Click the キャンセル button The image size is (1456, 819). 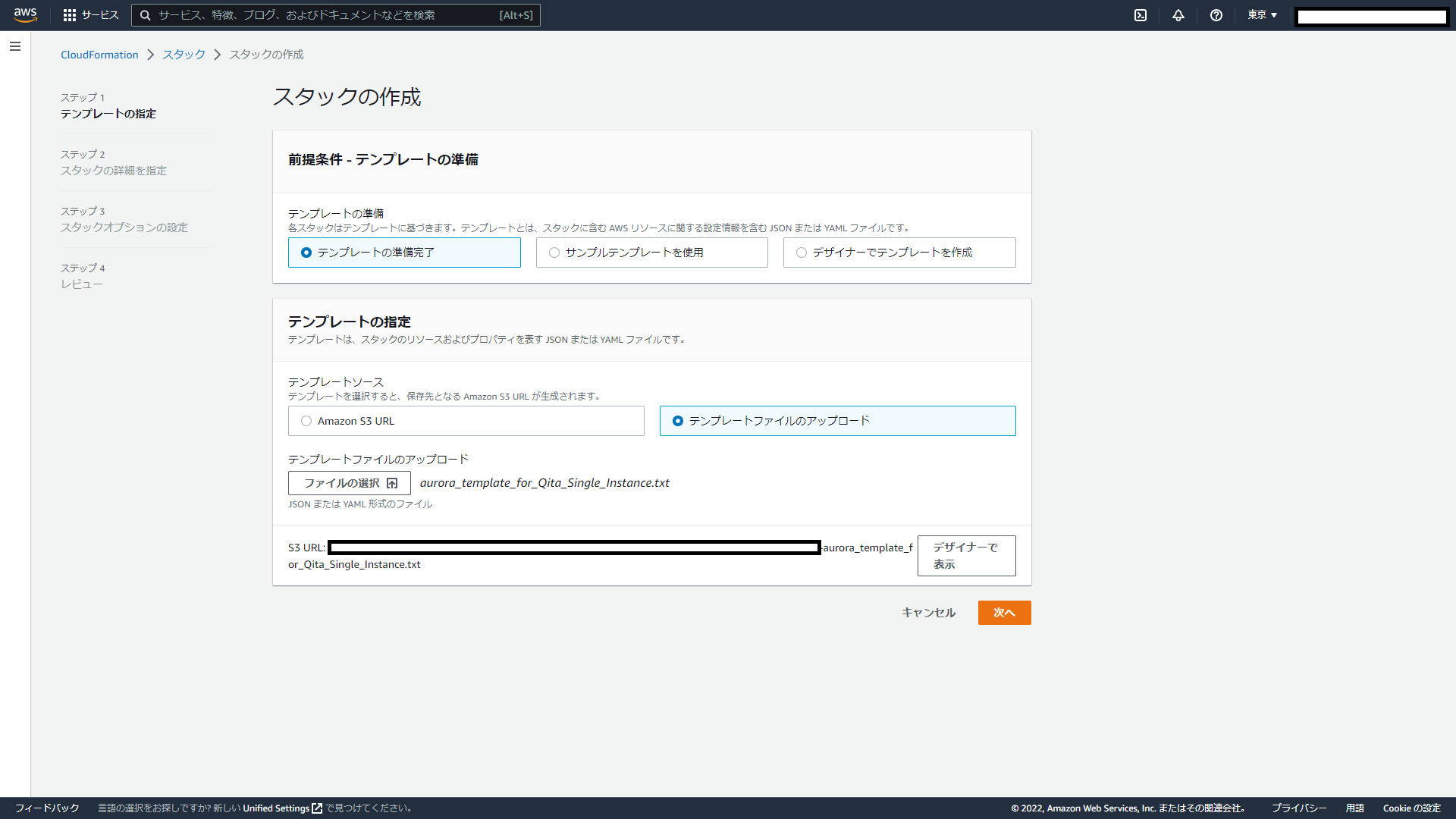click(928, 613)
